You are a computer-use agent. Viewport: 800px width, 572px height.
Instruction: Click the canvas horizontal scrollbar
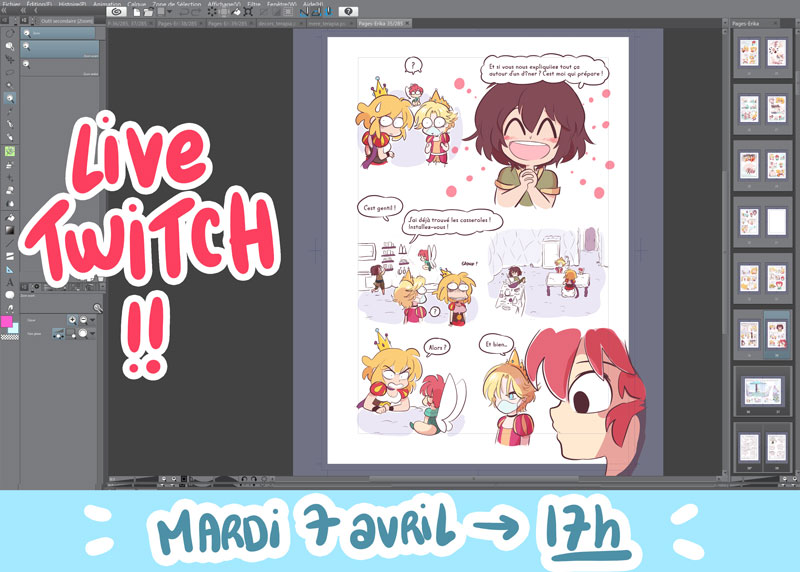pos(474,479)
